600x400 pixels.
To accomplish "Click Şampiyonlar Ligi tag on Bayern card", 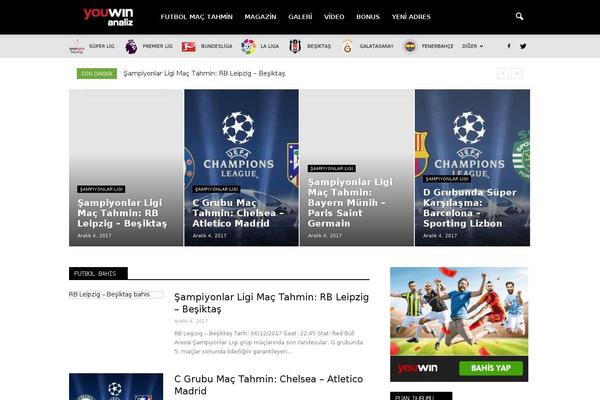I will point(332,168).
